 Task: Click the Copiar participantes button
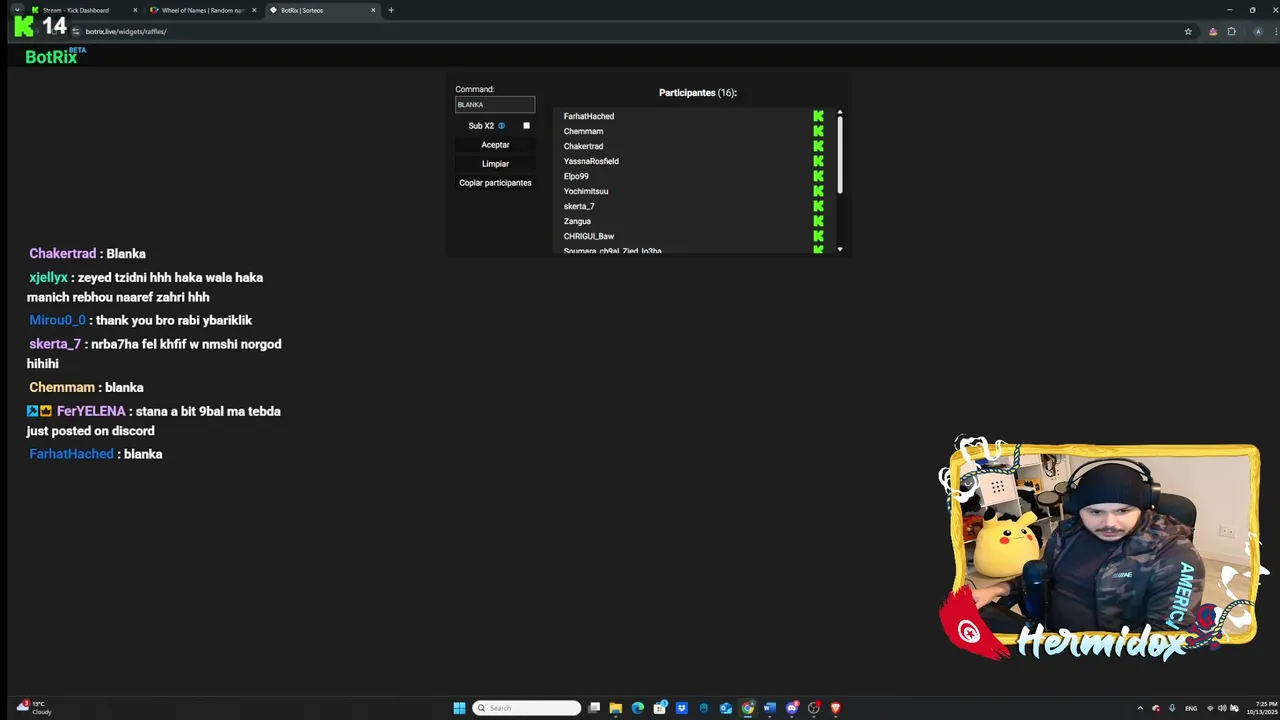495,183
